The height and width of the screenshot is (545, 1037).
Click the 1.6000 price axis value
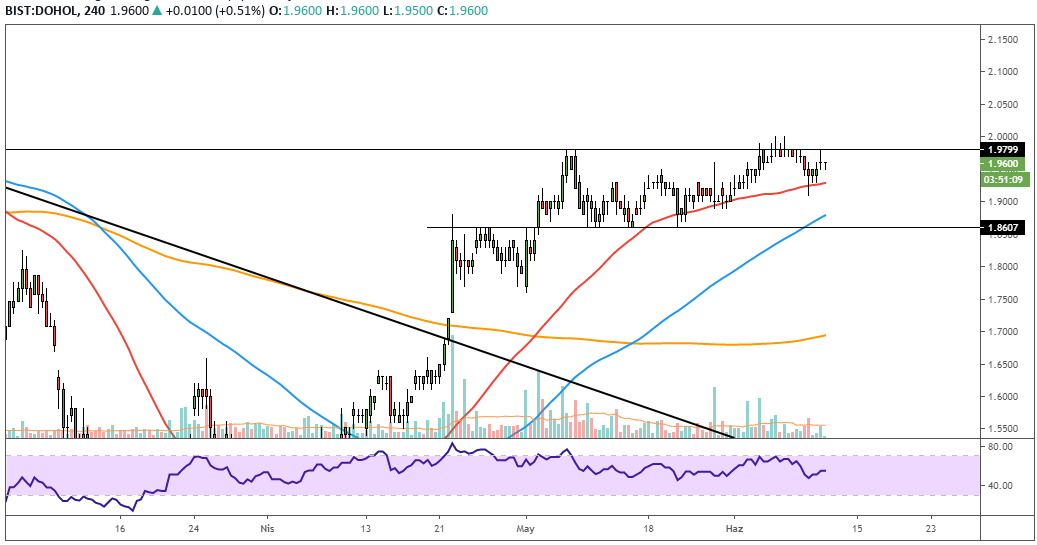1003,396
